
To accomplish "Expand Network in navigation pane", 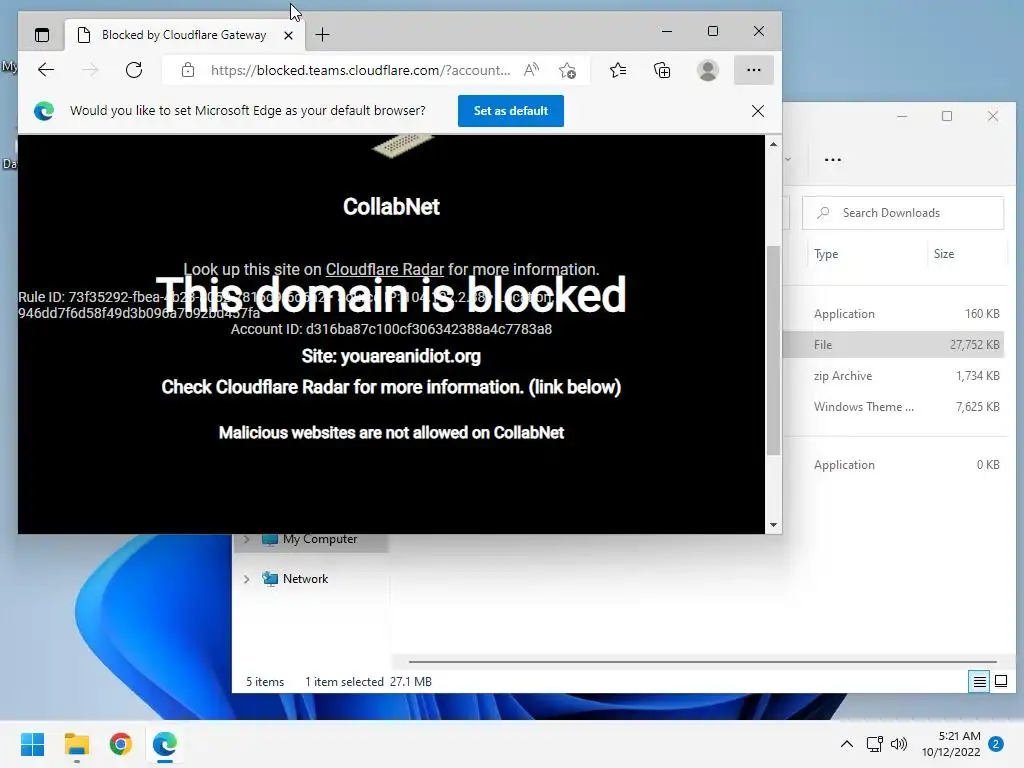I will [246, 579].
